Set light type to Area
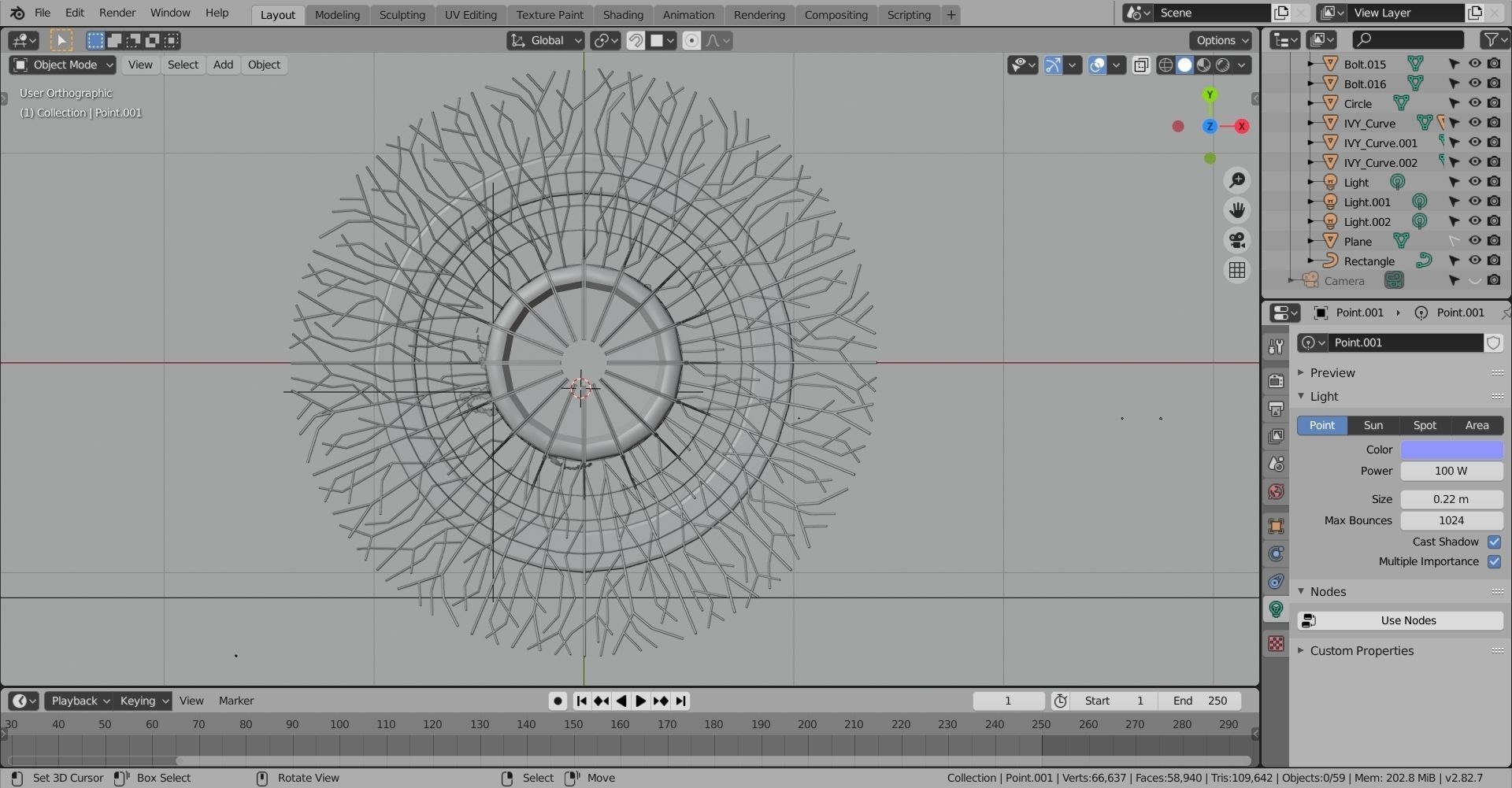1512x788 pixels. coord(1477,425)
